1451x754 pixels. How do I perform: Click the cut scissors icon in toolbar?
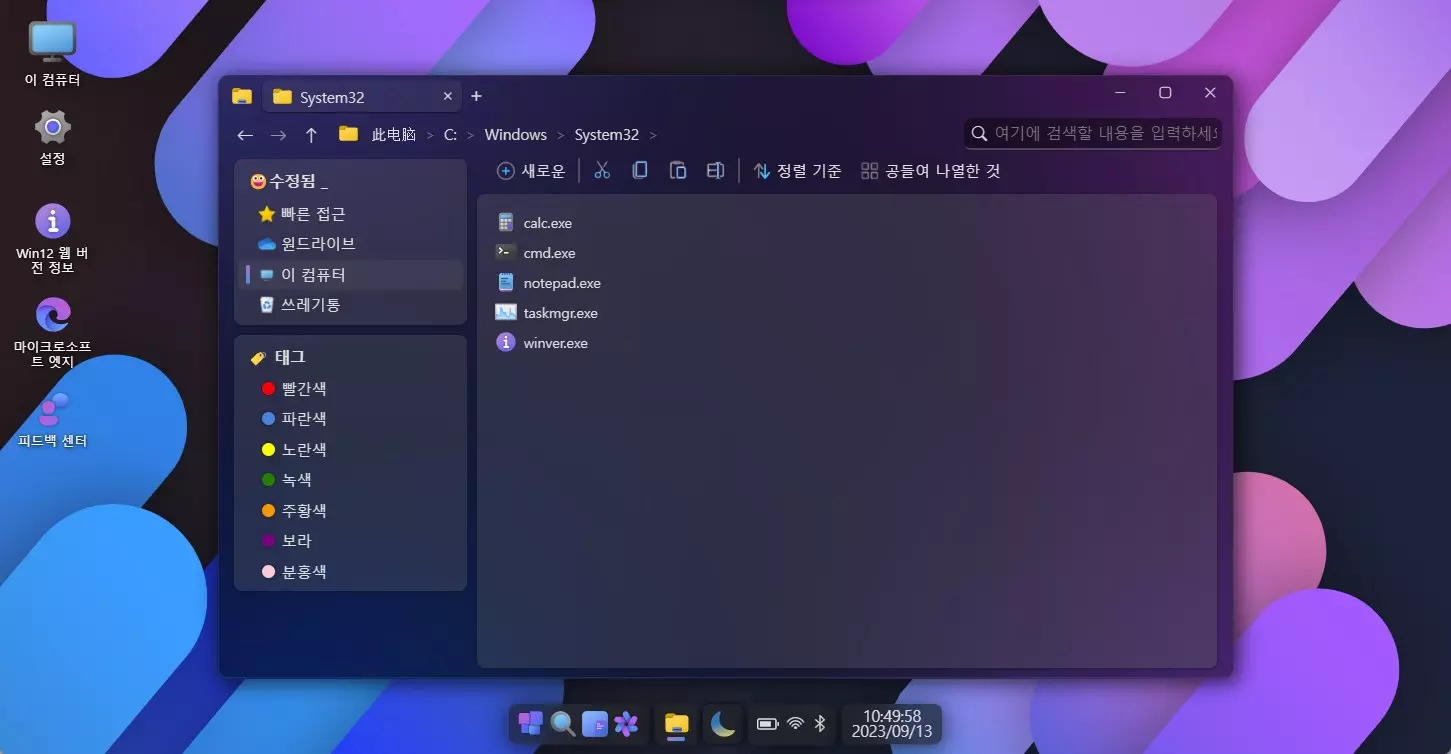click(602, 171)
